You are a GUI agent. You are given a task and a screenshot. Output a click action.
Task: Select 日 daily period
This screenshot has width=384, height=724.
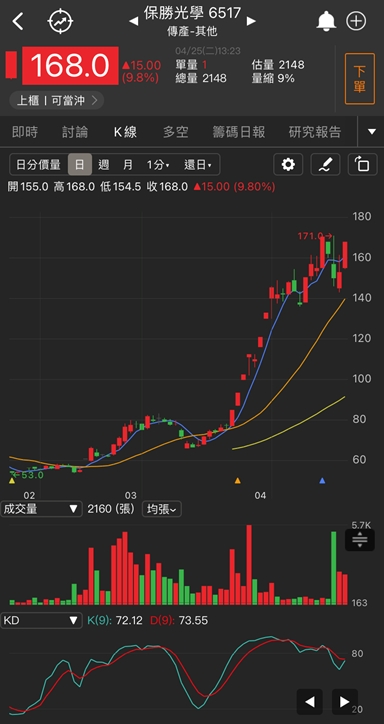80,164
